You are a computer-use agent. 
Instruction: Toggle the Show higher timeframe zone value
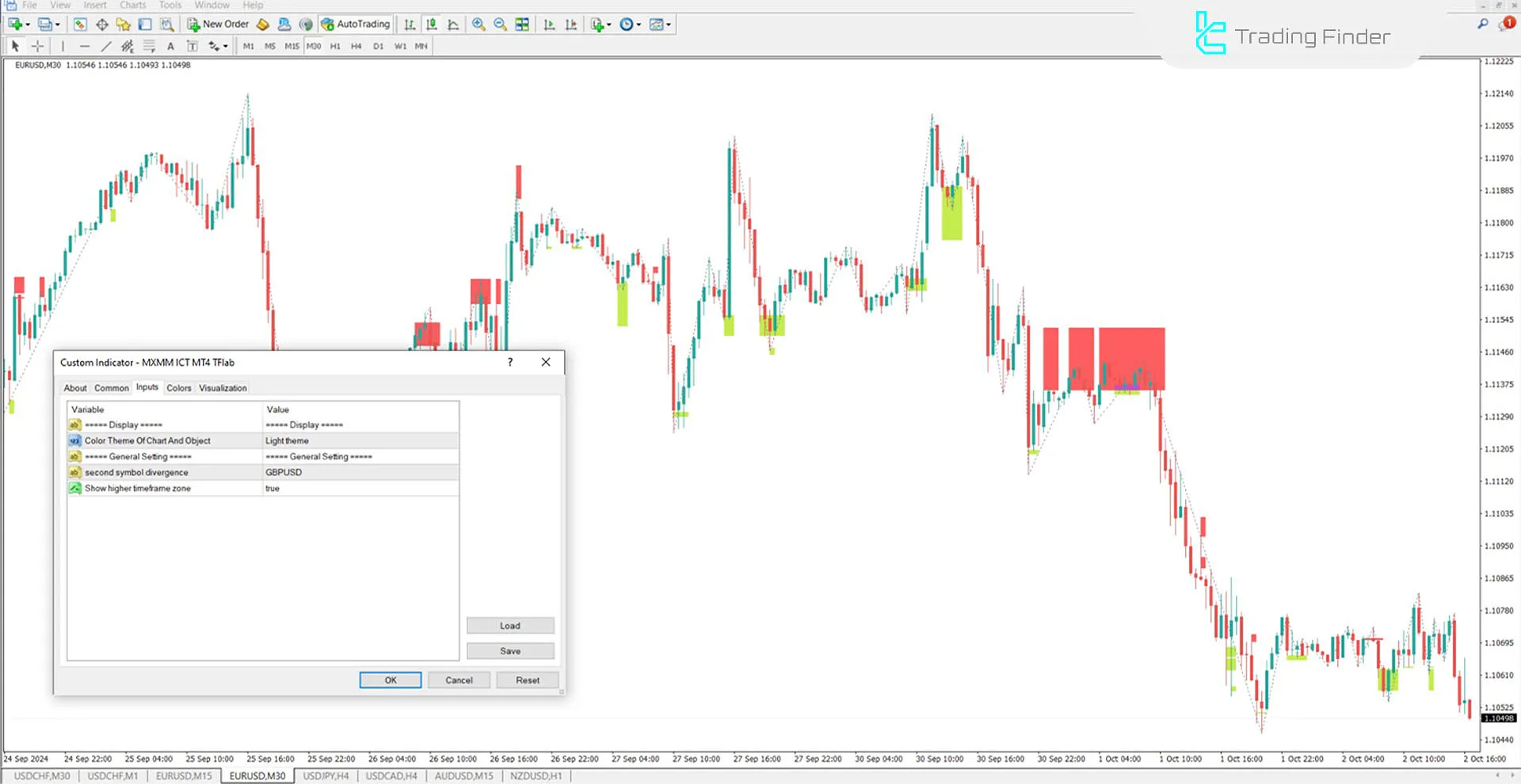360,489
